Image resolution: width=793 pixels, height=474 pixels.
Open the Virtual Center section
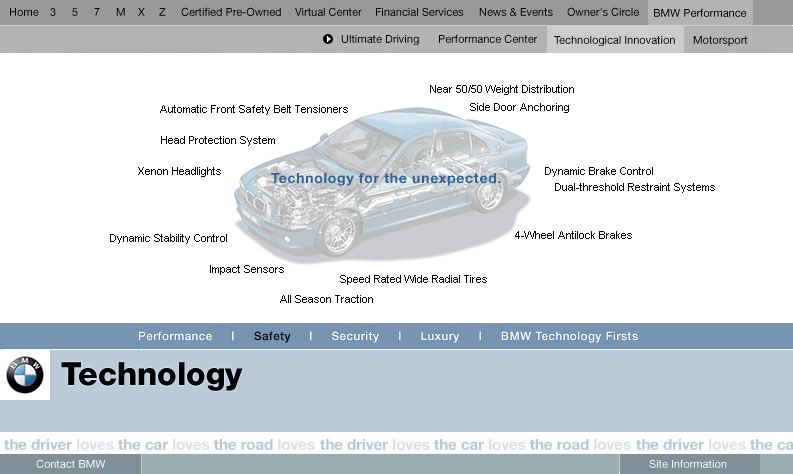coord(328,12)
